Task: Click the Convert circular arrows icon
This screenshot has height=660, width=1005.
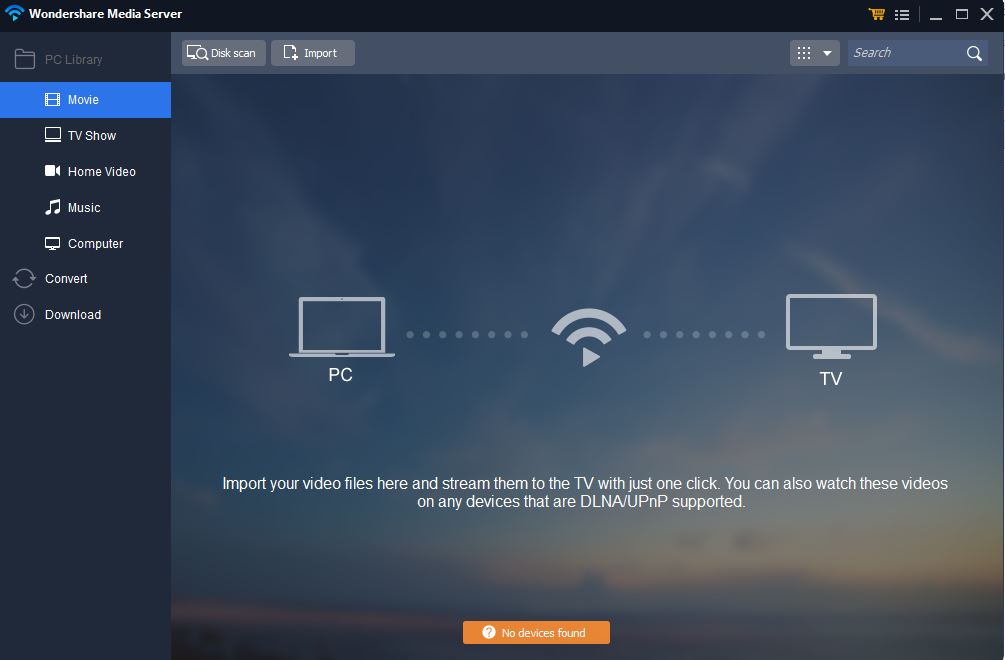Action: tap(24, 279)
